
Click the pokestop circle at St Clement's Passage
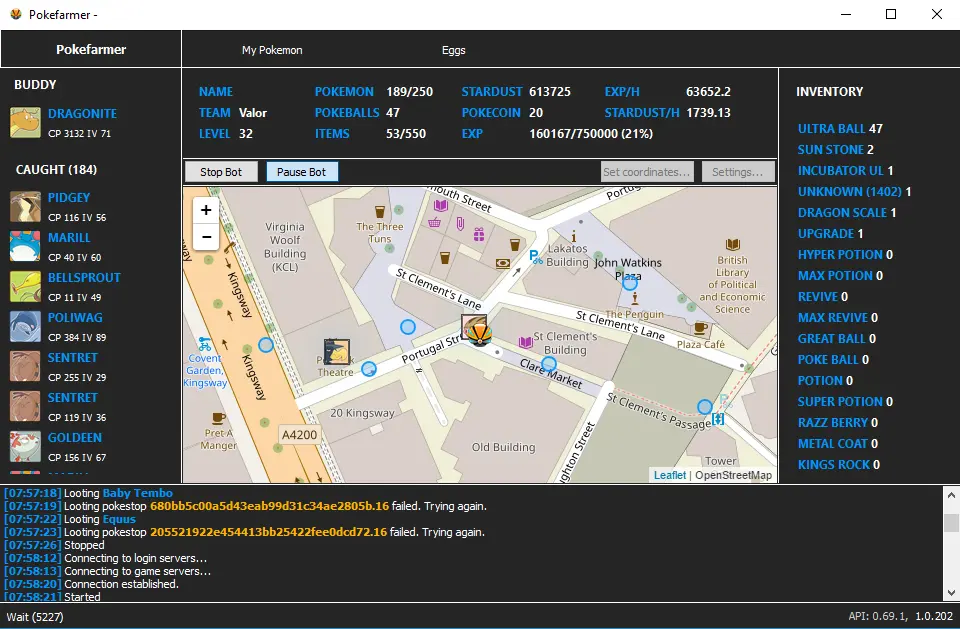[705, 407]
